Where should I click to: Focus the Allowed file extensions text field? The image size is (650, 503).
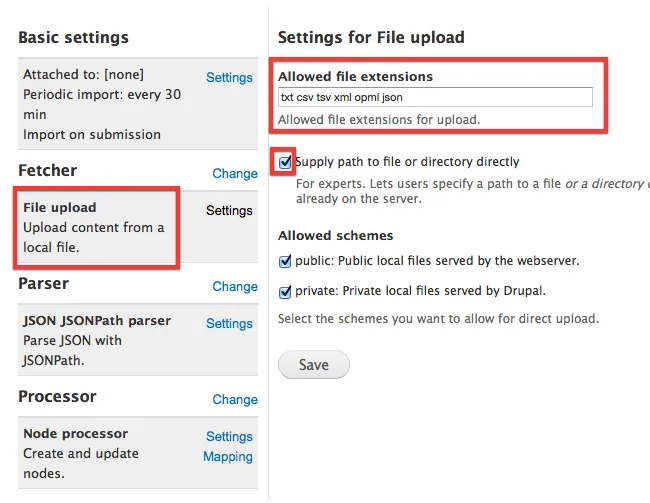click(435, 97)
